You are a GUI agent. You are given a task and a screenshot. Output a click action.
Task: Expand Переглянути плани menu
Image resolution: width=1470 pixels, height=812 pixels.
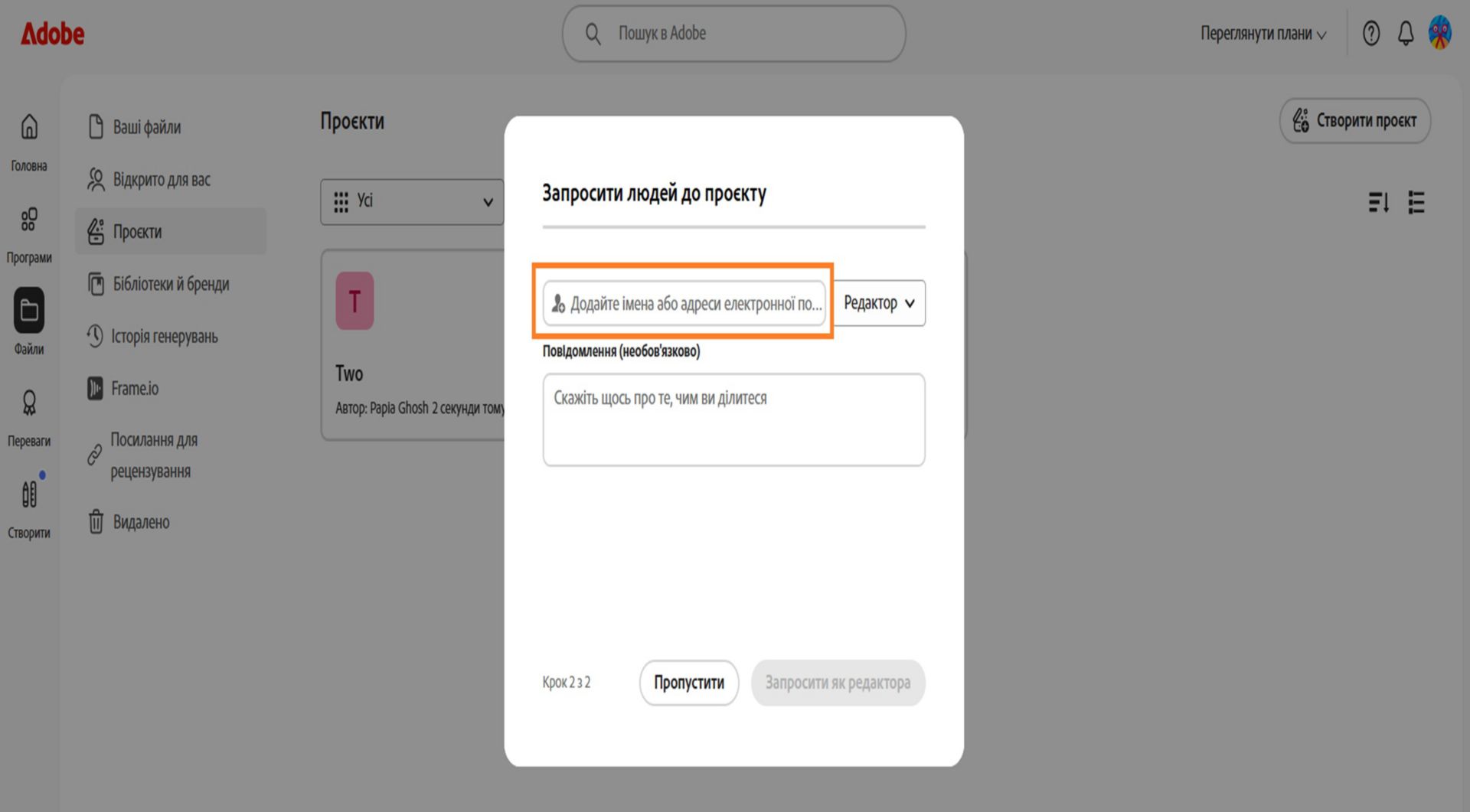click(1263, 34)
